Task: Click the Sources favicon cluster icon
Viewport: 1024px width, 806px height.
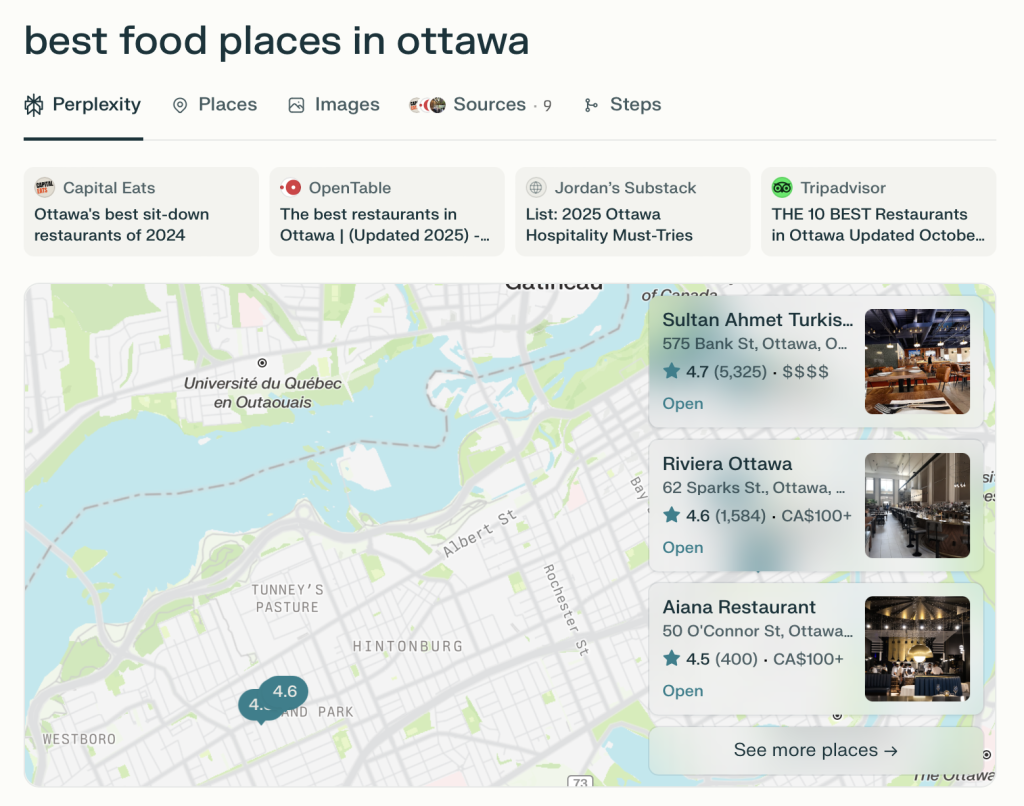Action: click(x=428, y=105)
